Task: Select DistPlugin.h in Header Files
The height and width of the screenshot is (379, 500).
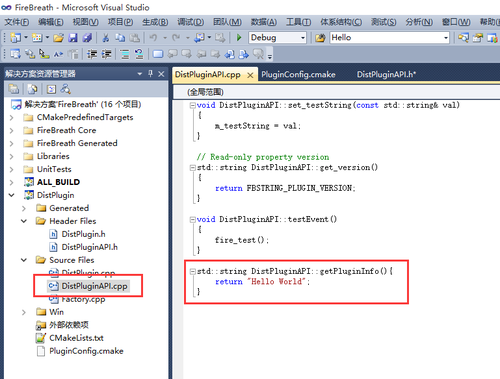Action: pos(83,234)
